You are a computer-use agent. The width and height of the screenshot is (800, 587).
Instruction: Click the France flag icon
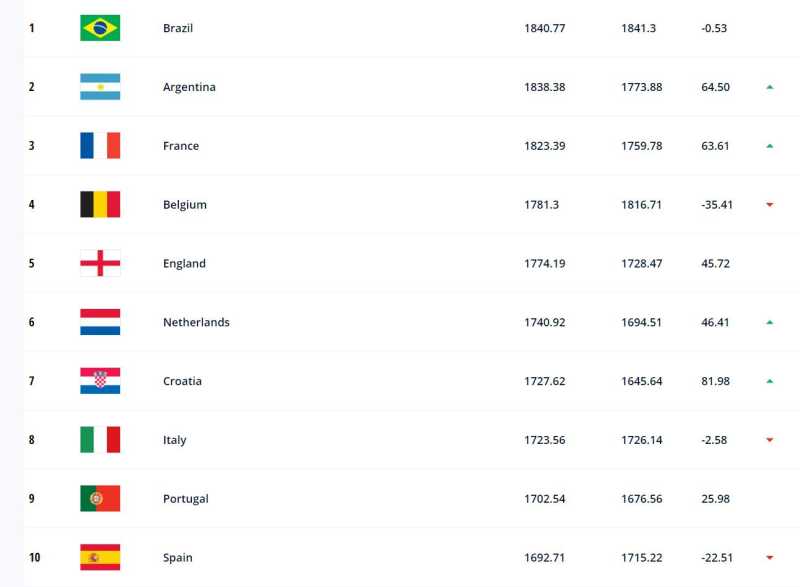[100, 146]
